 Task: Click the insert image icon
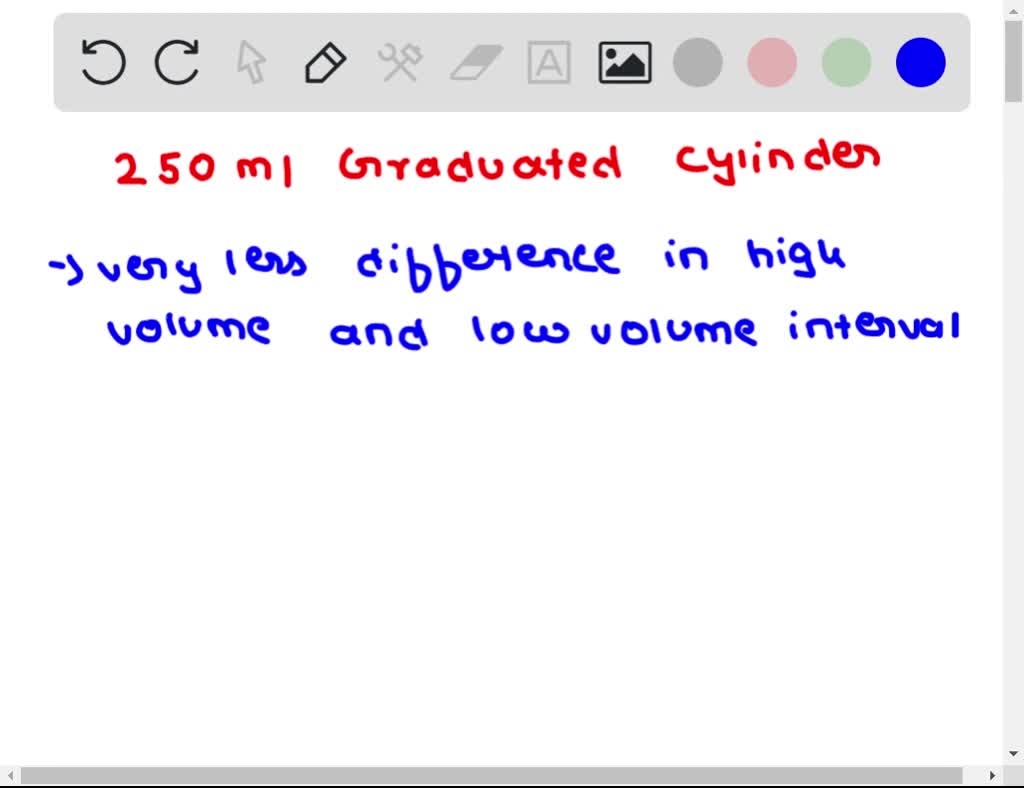pyautogui.click(x=624, y=61)
